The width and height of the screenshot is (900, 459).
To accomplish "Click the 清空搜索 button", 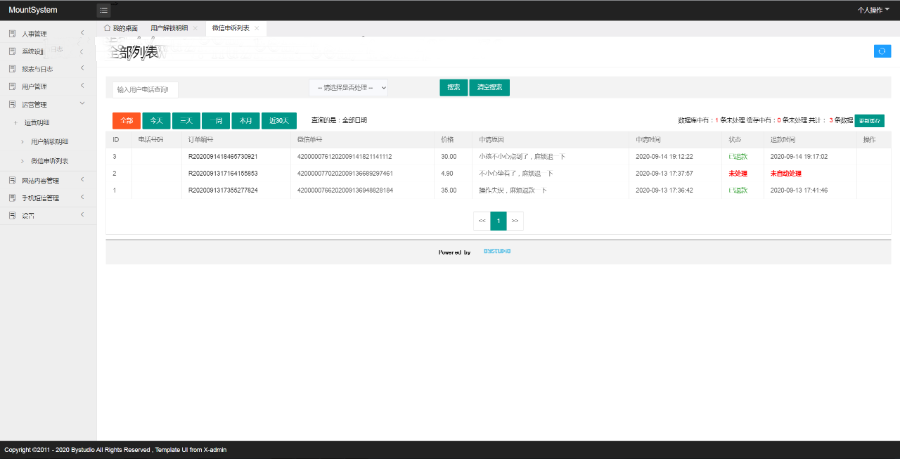I will coord(490,87).
